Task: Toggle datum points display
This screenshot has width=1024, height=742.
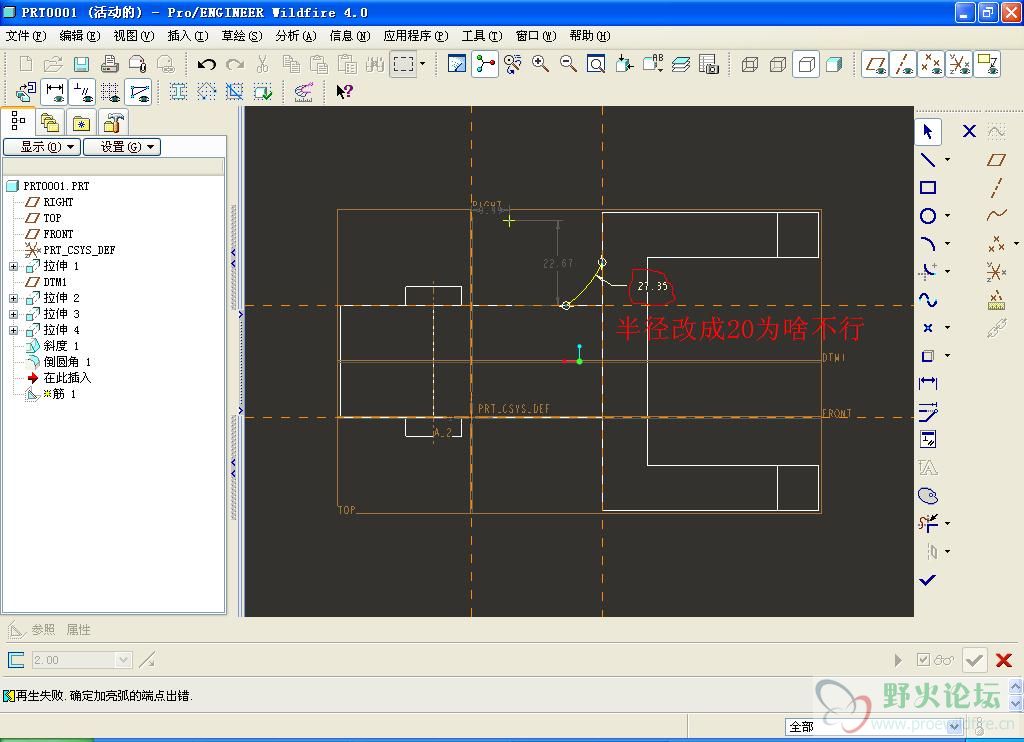Action: point(931,64)
